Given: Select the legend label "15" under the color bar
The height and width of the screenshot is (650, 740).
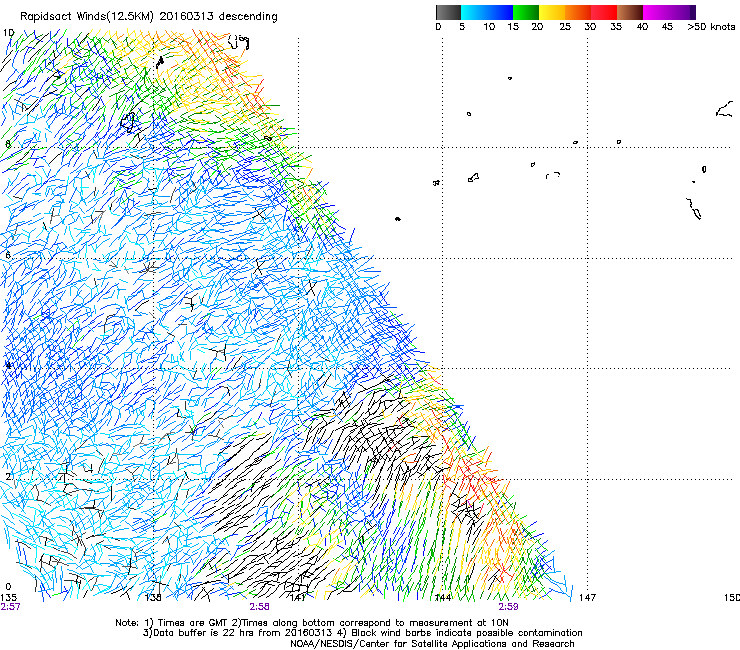Looking at the screenshot, I should pyautogui.click(x=513, y=27).
